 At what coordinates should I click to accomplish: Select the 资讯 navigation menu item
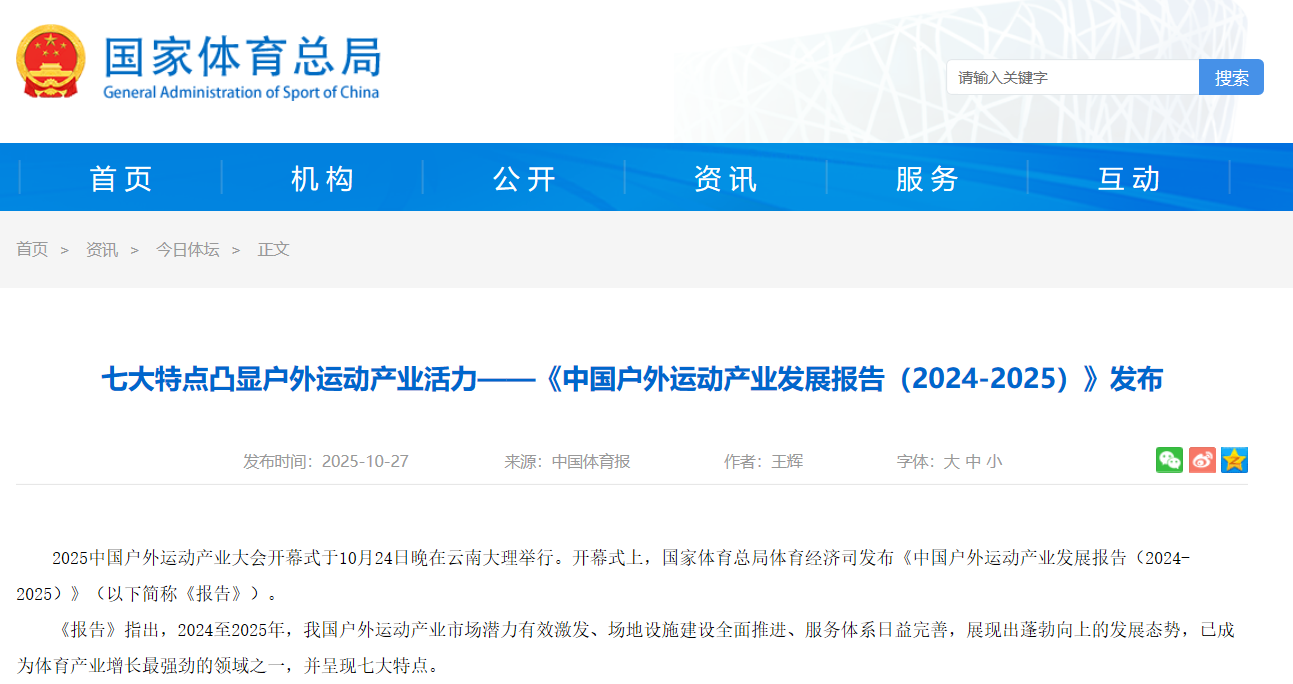pyautogui.click(x=726, y=178)
